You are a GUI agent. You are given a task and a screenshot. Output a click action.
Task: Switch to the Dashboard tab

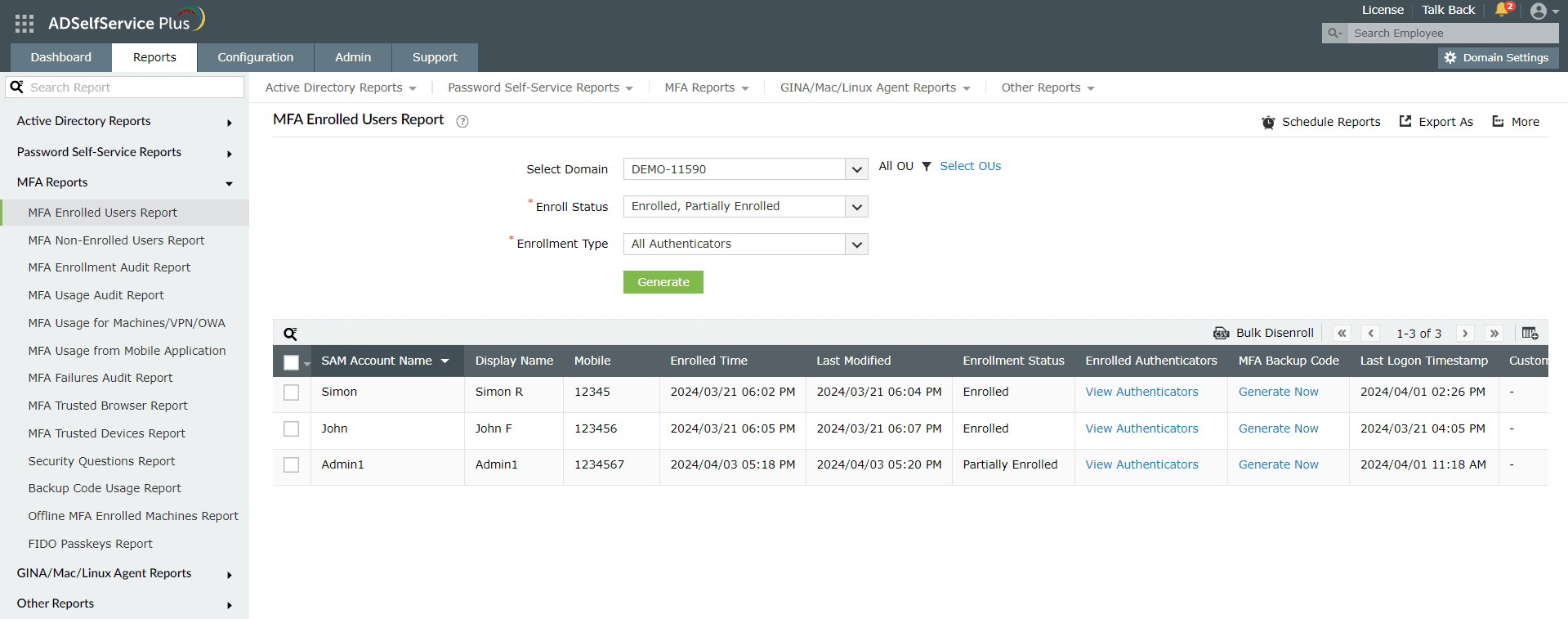point(61,57)
